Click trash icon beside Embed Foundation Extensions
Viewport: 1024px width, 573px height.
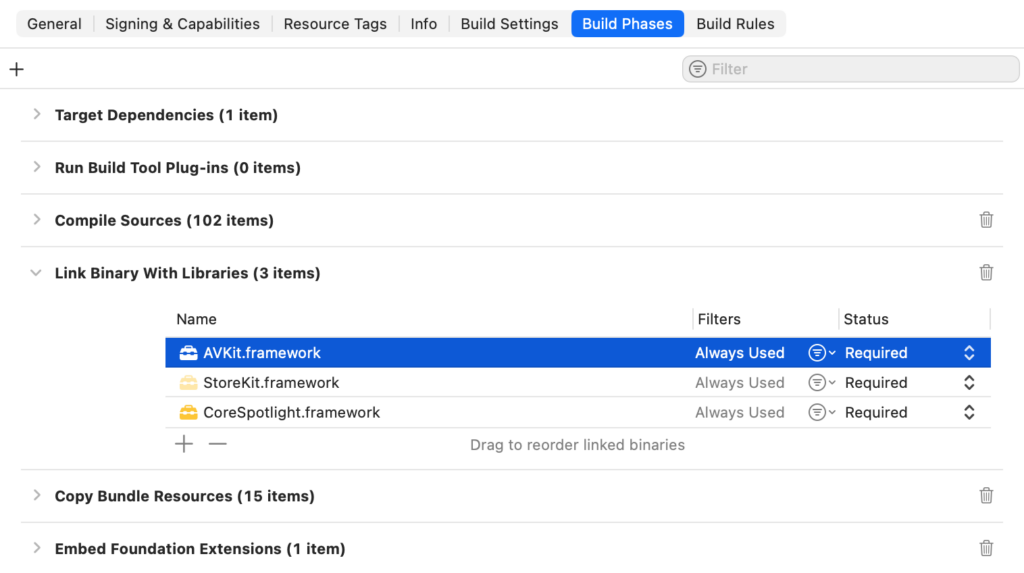986,548
